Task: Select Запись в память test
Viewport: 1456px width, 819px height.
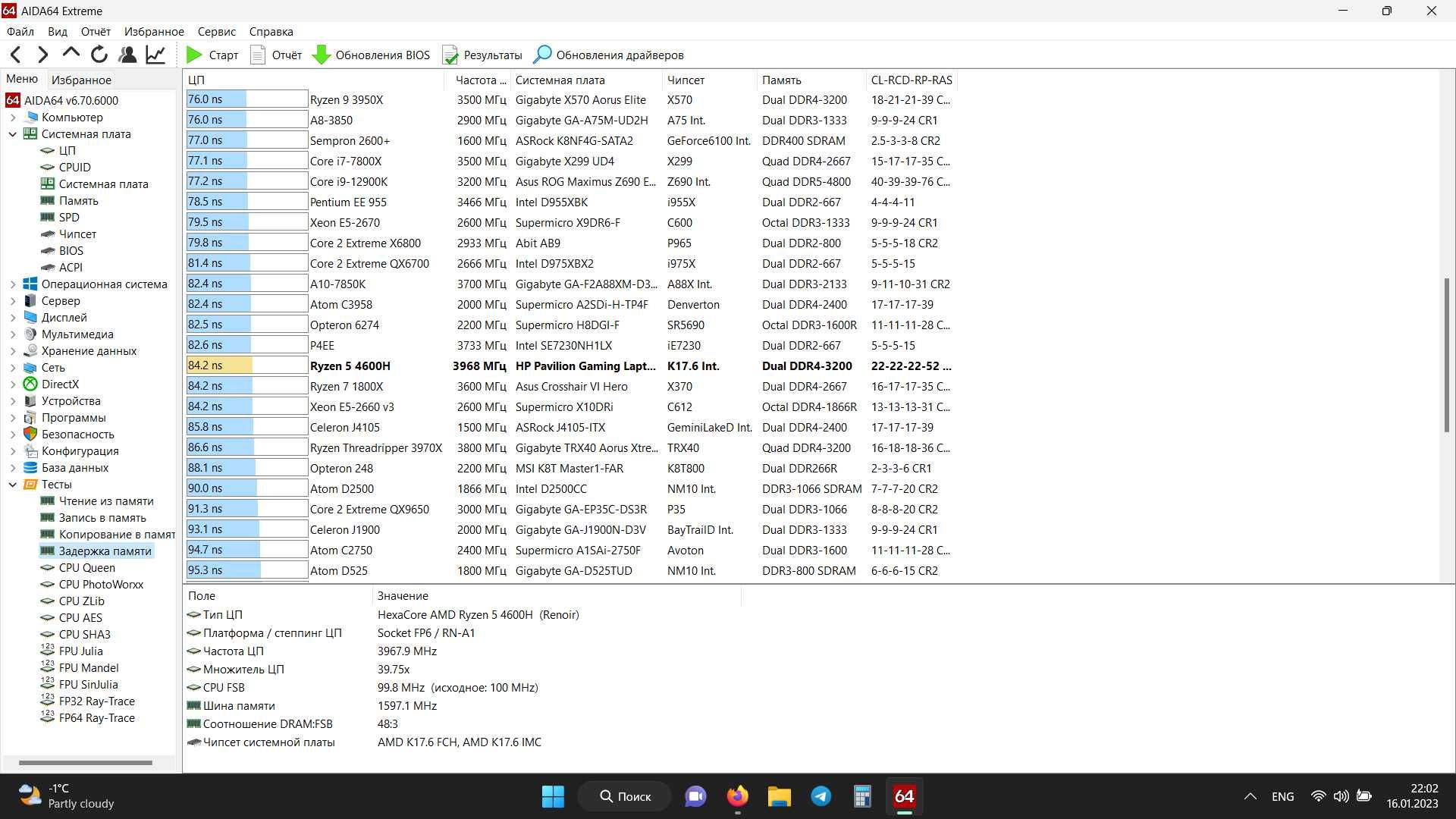Action: (x=93, y=518)
